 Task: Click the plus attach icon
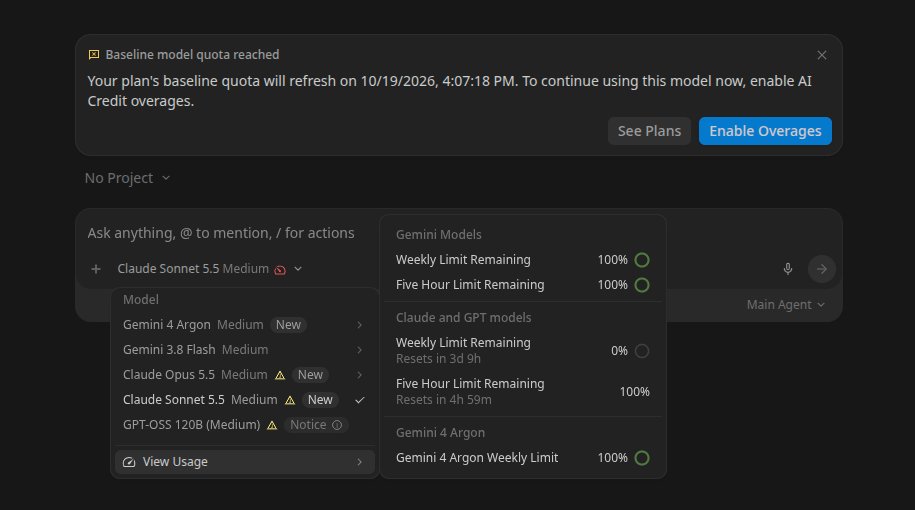[x=96, y=269]
